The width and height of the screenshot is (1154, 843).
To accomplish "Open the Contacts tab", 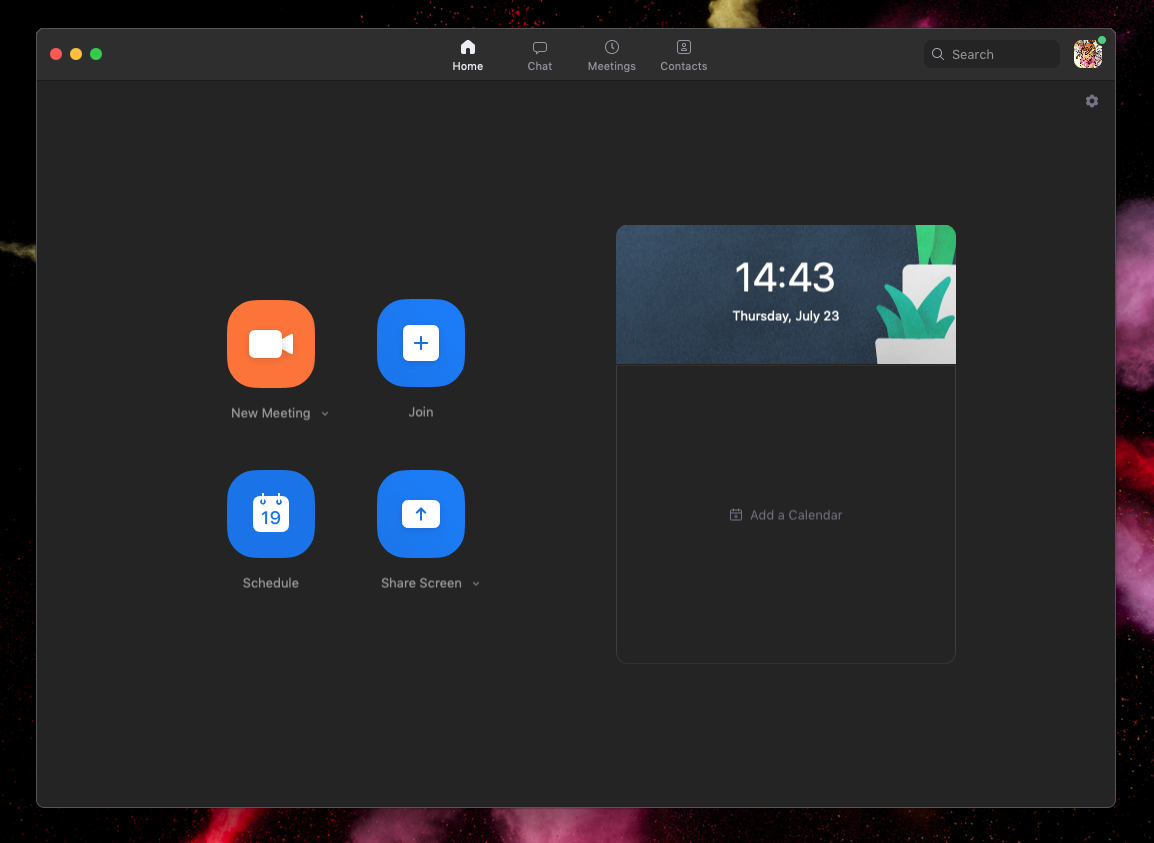I will [x=684, y=56].
